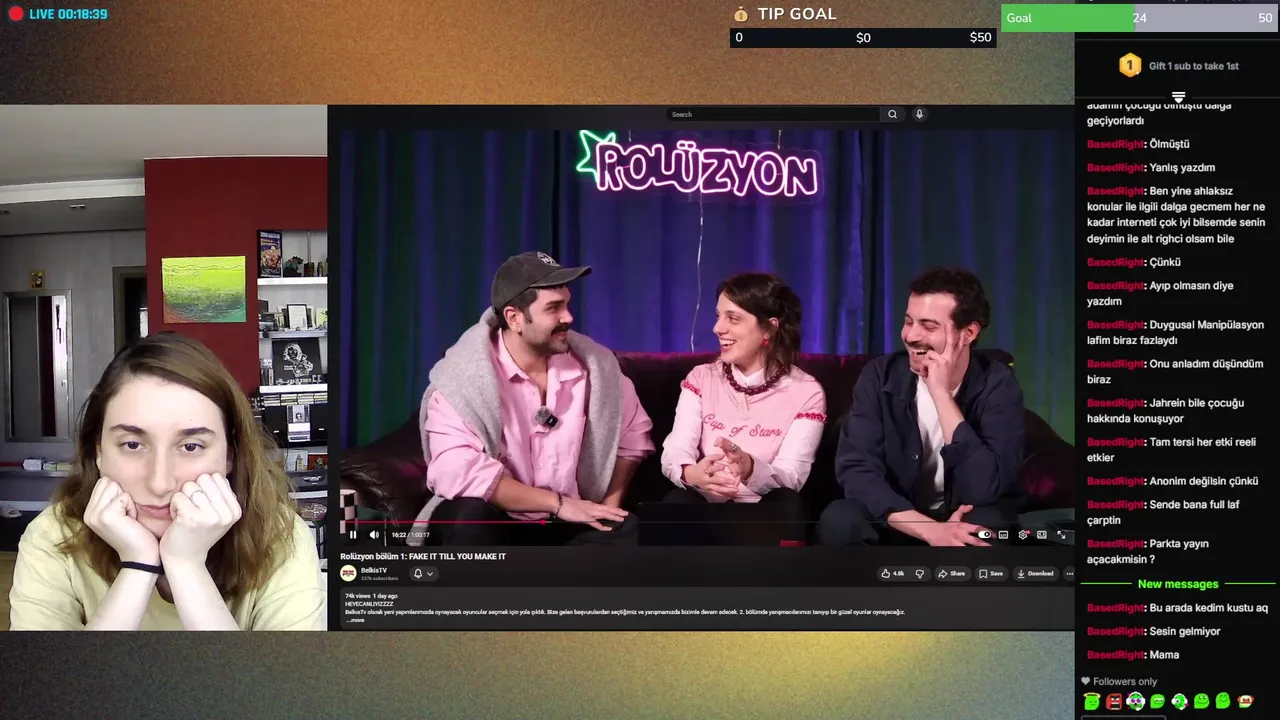This screenshot has height=720, width=1280.
Task: Click the notification bell for BelkisTV
Action: (x=418, y=573)
